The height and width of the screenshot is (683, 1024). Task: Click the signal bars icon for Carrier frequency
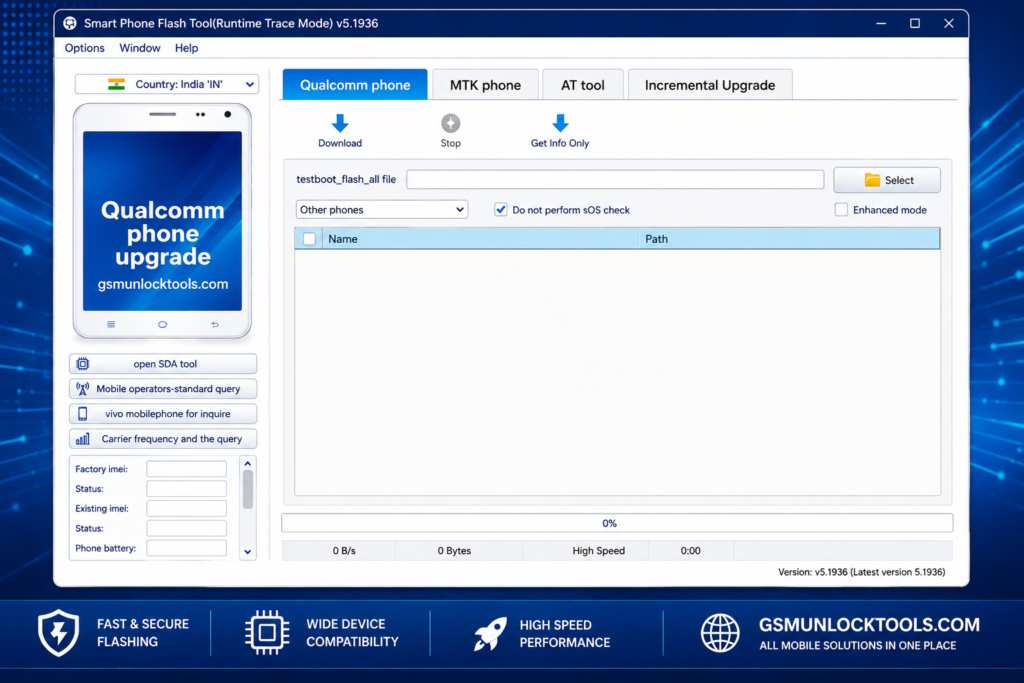[83, 439]
